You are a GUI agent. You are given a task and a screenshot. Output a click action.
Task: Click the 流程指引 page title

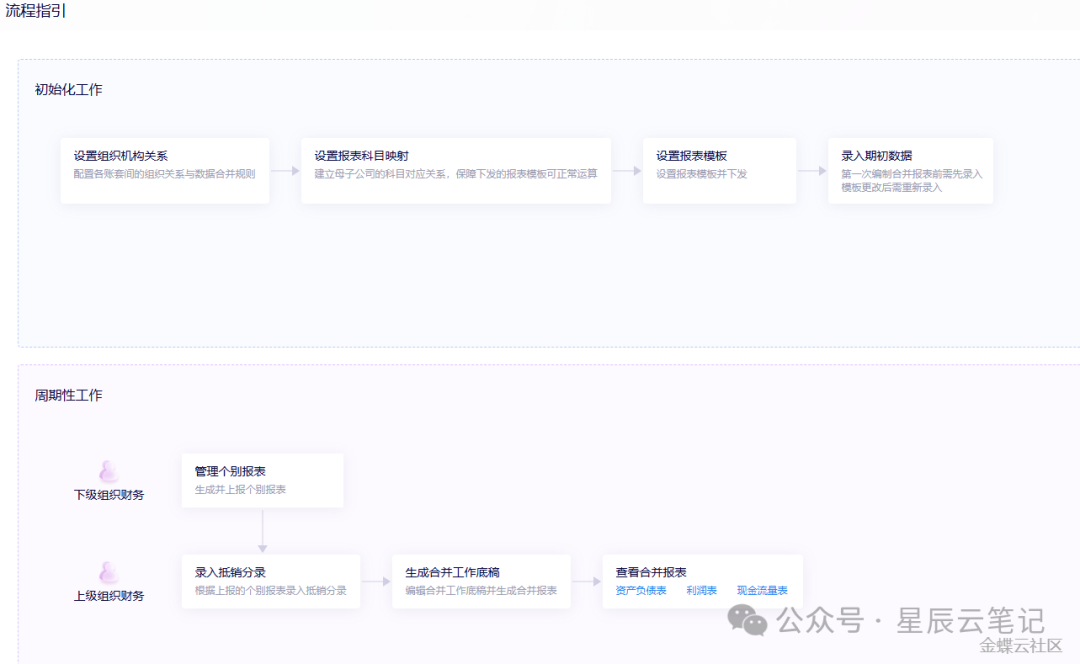click(x=36, y=11)
